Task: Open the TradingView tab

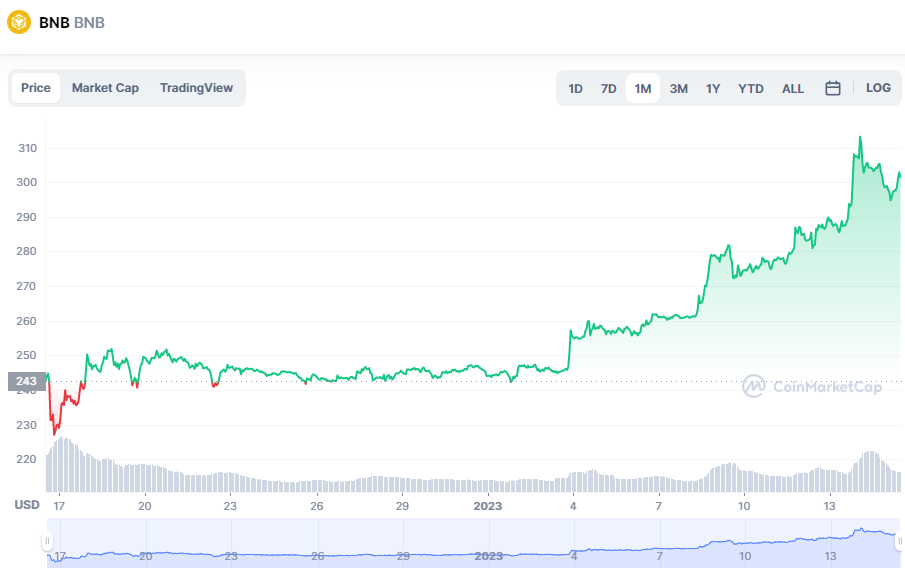Action: point(196,88)
